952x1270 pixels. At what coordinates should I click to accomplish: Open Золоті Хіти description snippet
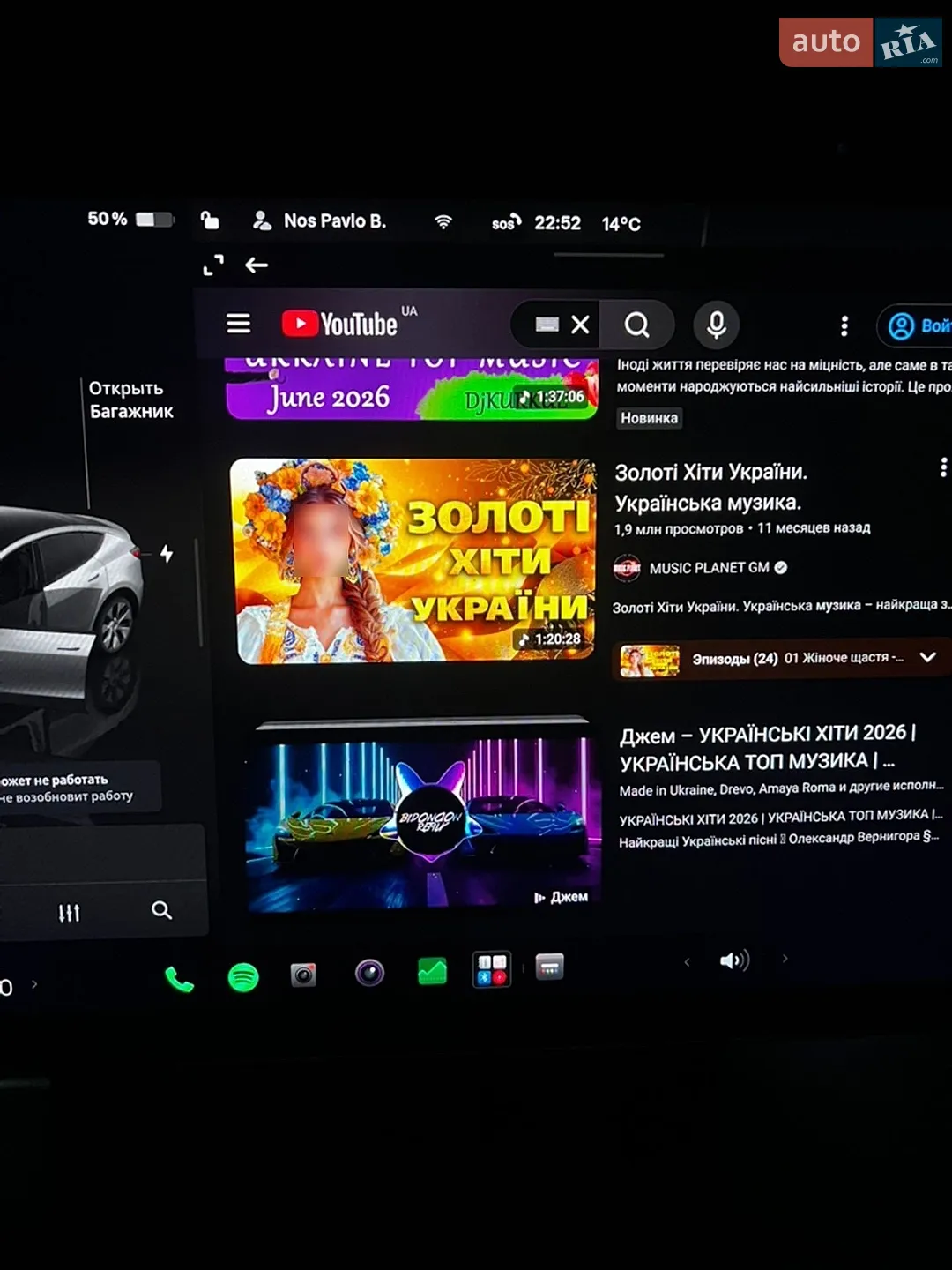tap(781, 606)
